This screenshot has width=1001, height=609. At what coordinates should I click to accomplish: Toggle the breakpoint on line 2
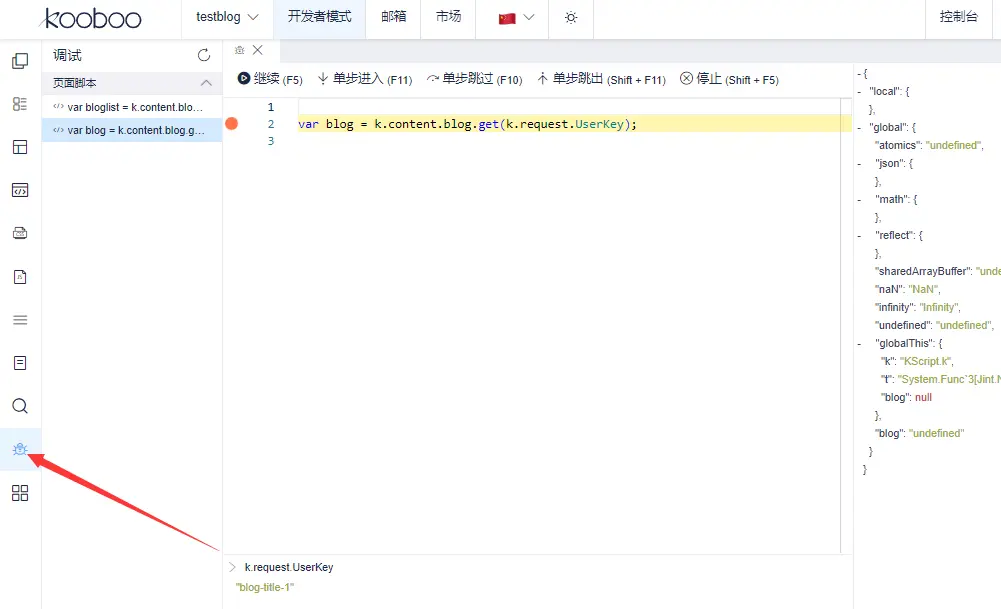(231, 124)
